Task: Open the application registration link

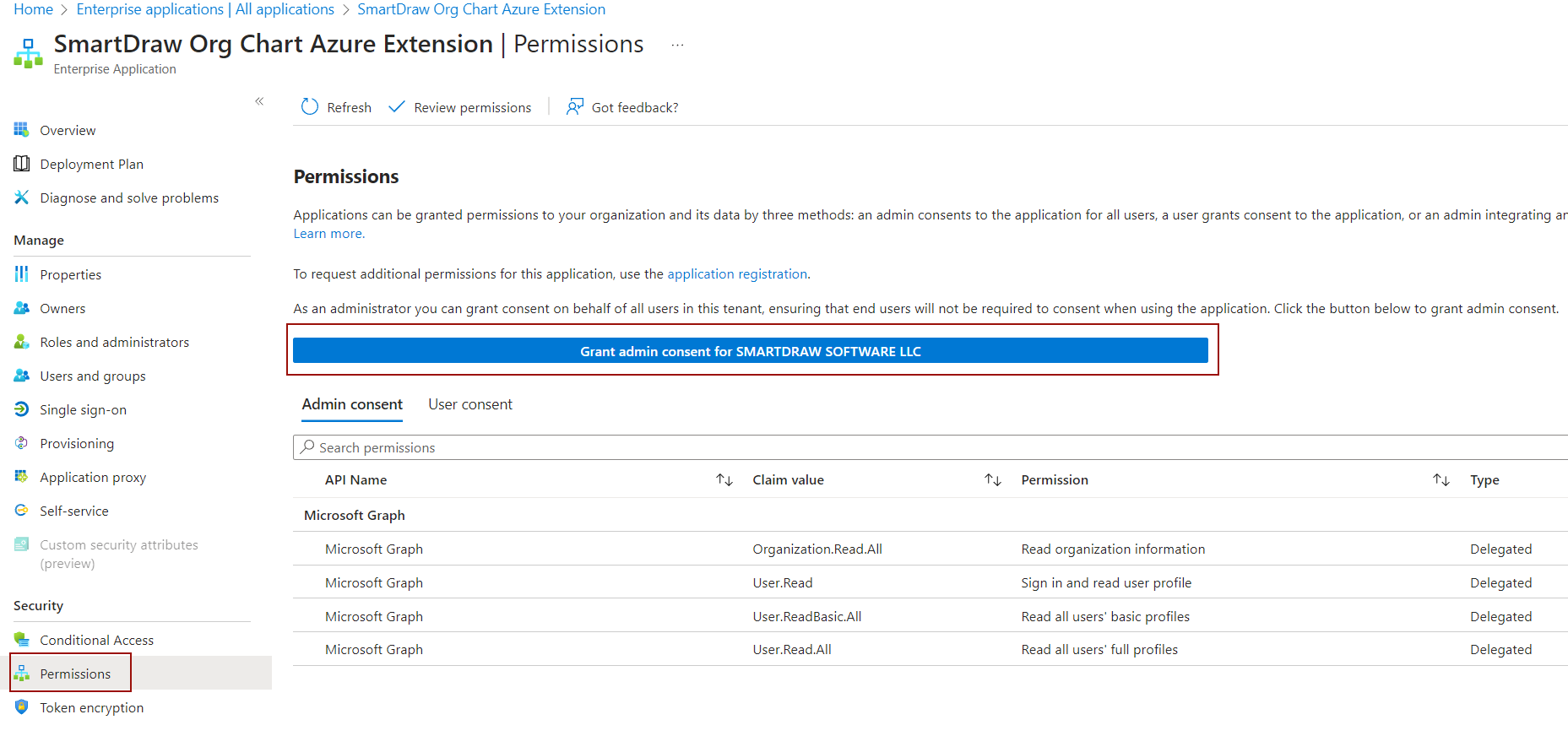Action: click(x=736, y=274)
